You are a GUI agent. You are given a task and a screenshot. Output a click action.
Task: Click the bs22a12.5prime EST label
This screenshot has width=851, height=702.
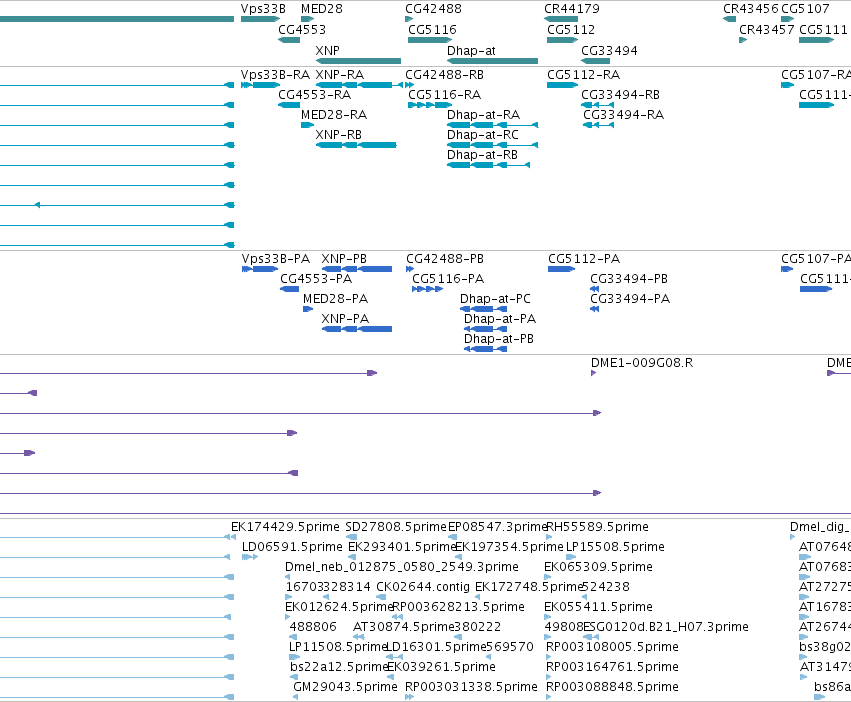click(339, 667)
